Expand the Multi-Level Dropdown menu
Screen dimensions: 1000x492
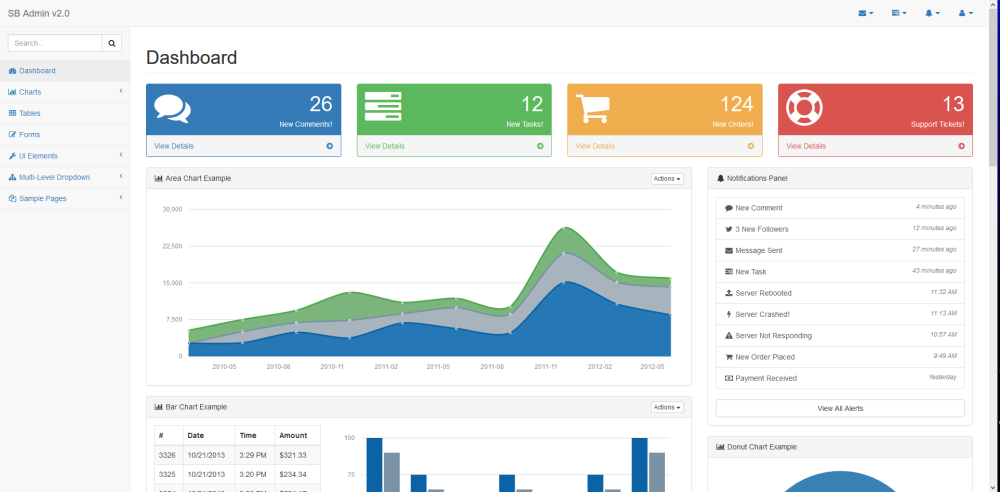(65, 177)
